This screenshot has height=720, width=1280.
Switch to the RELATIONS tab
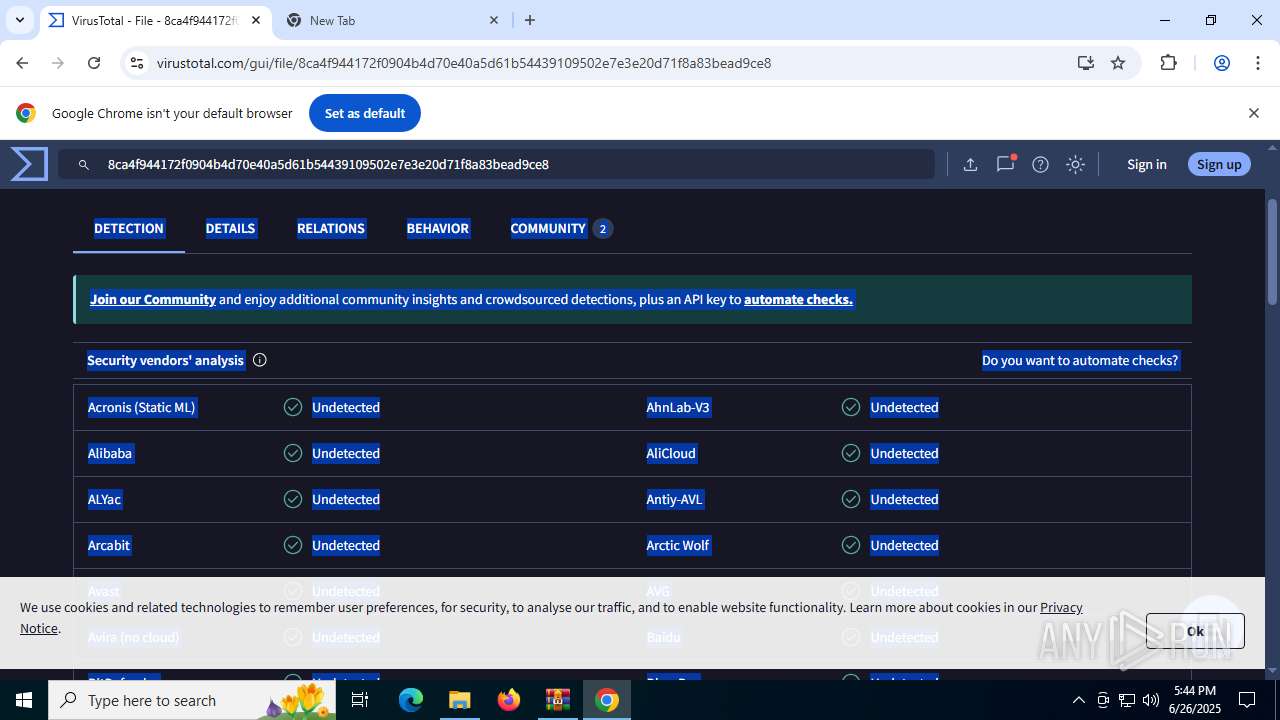[331, 228]
